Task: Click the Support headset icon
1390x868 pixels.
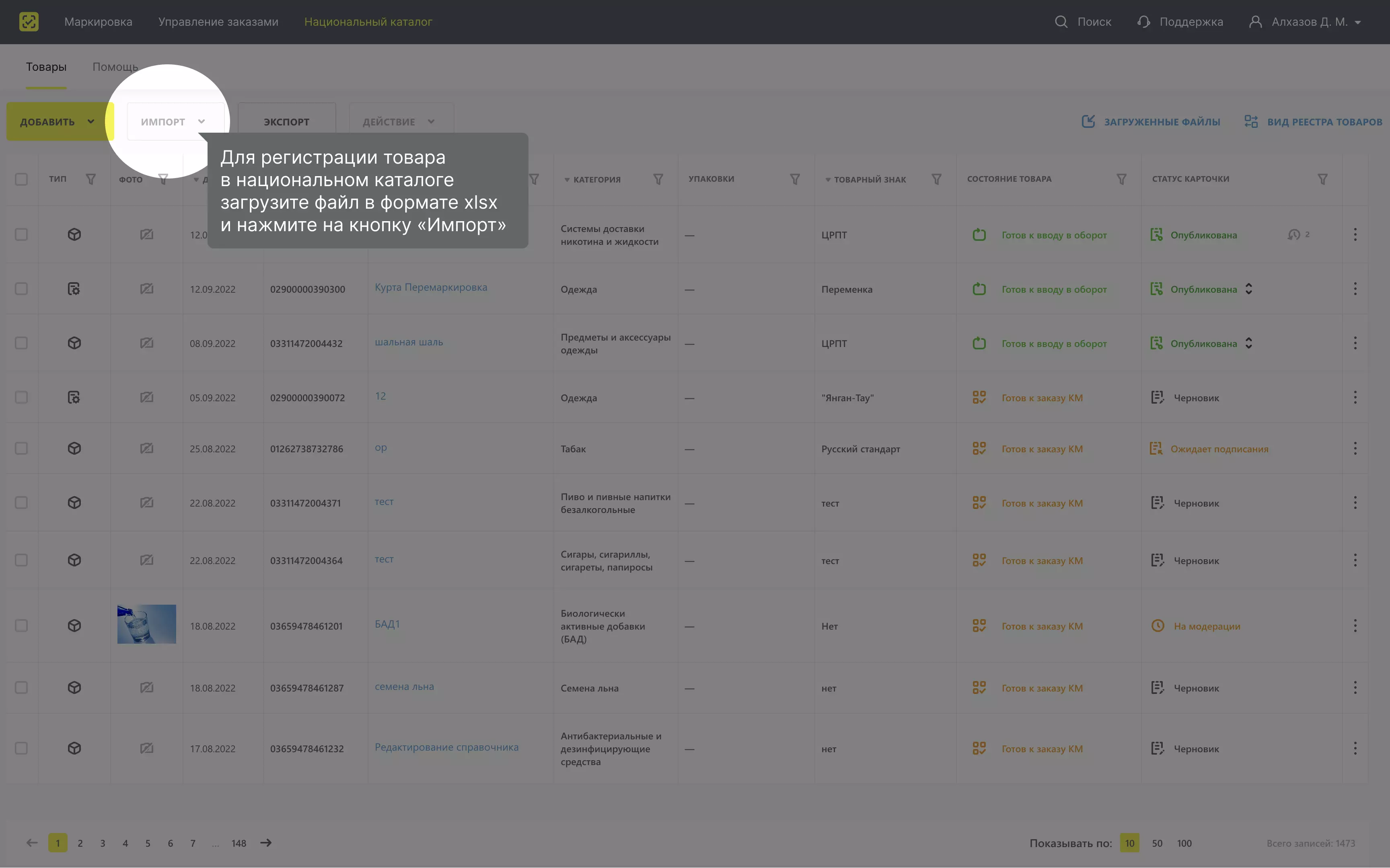Action: click(x=1143, y=22)
